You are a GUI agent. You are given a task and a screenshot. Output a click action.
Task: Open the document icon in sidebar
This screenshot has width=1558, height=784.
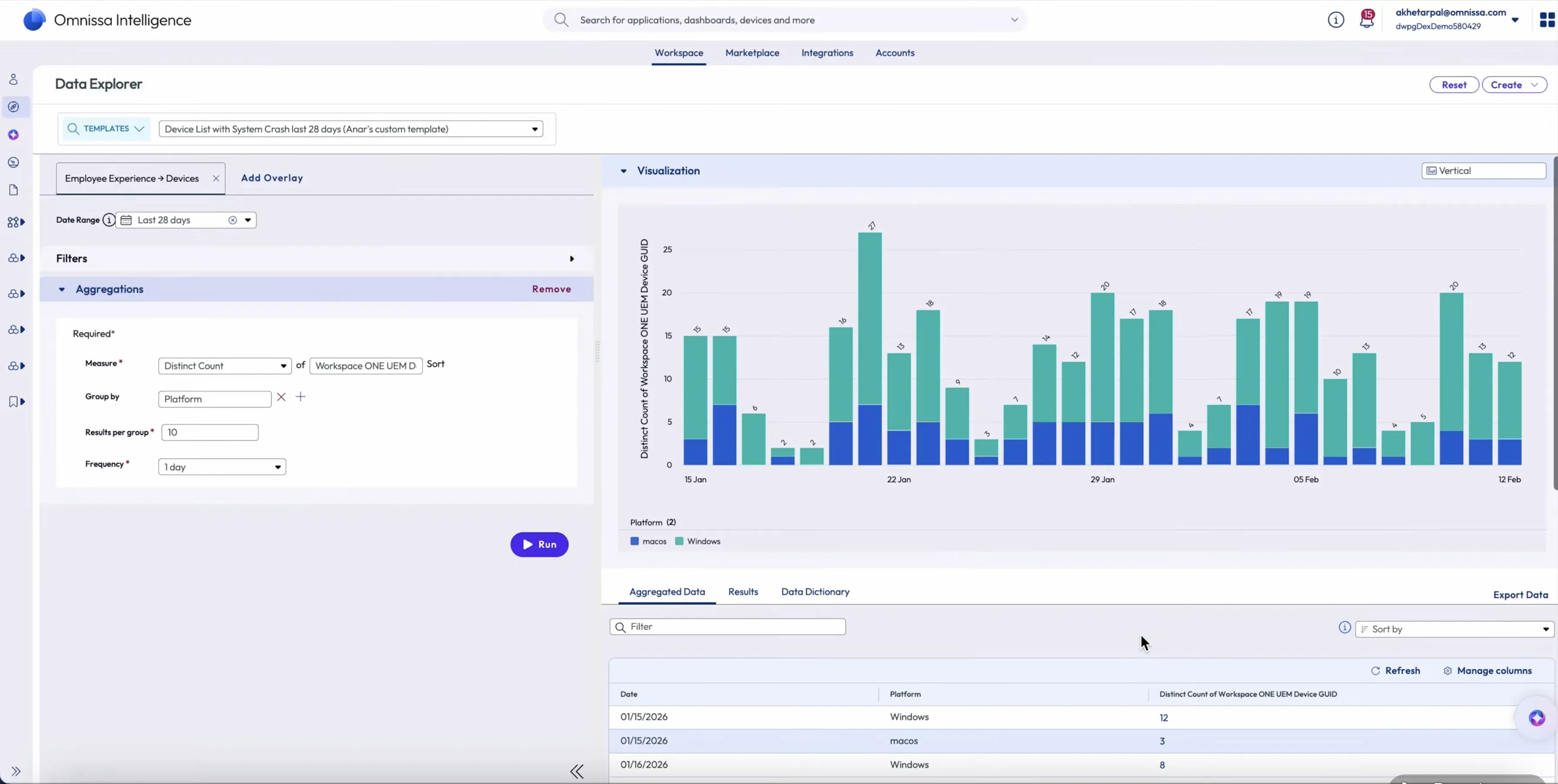(13, 190)
